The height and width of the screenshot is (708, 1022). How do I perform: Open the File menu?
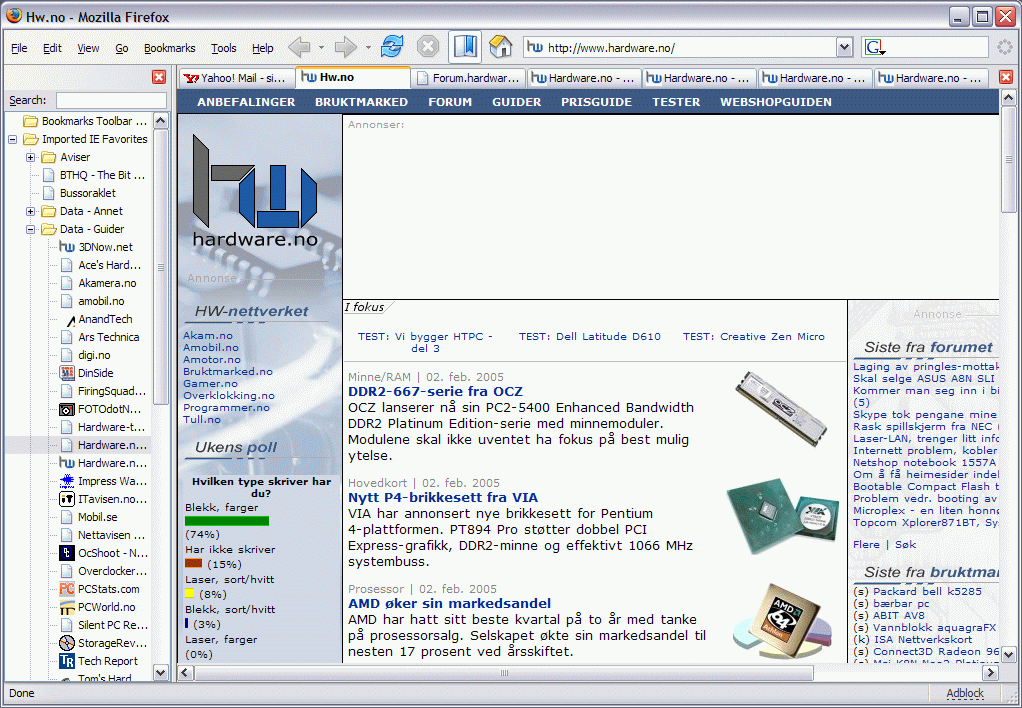[20, 48]
